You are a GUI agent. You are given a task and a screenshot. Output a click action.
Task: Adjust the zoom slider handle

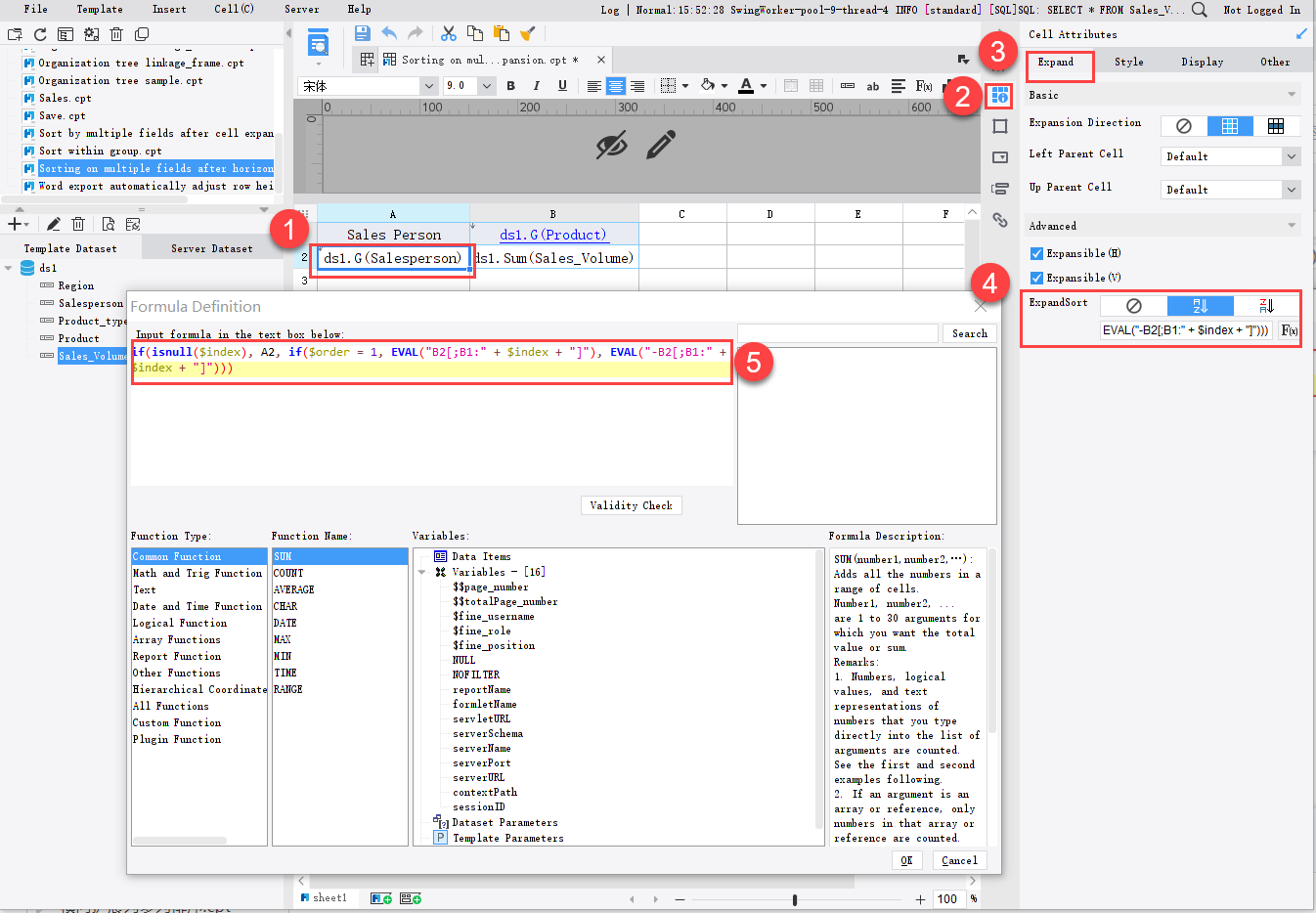pos(795,899)
